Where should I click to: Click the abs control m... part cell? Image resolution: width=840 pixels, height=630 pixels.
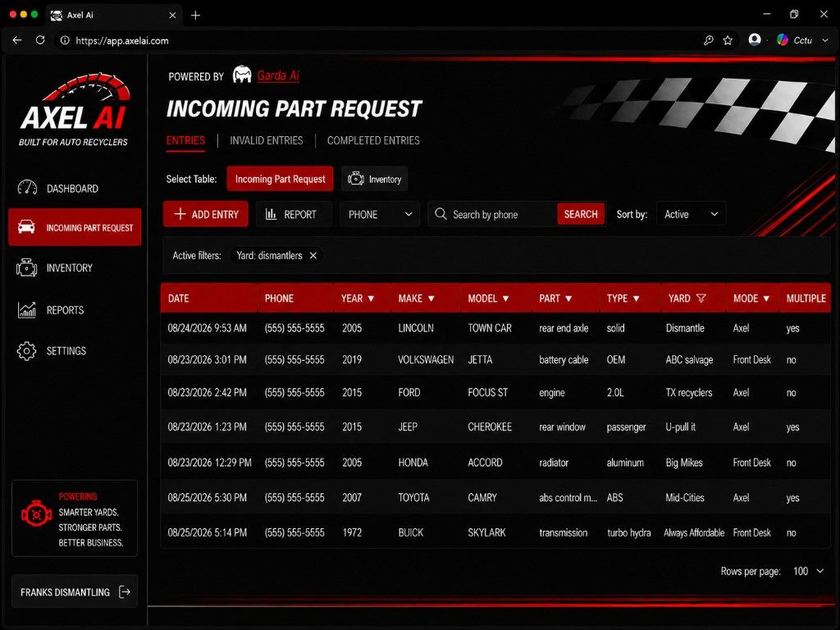(568, 497)
